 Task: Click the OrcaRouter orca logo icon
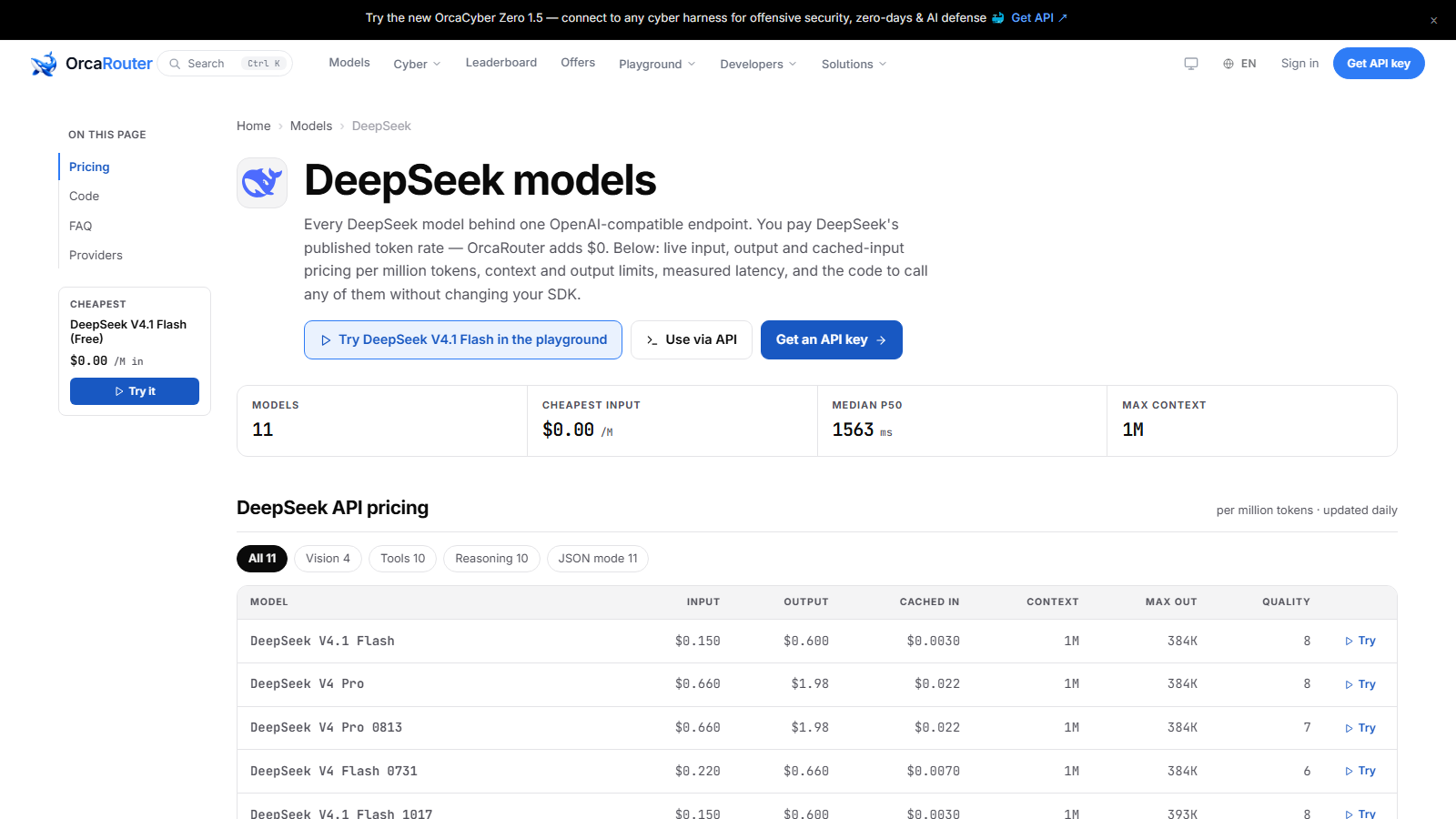tap(44, 64)
